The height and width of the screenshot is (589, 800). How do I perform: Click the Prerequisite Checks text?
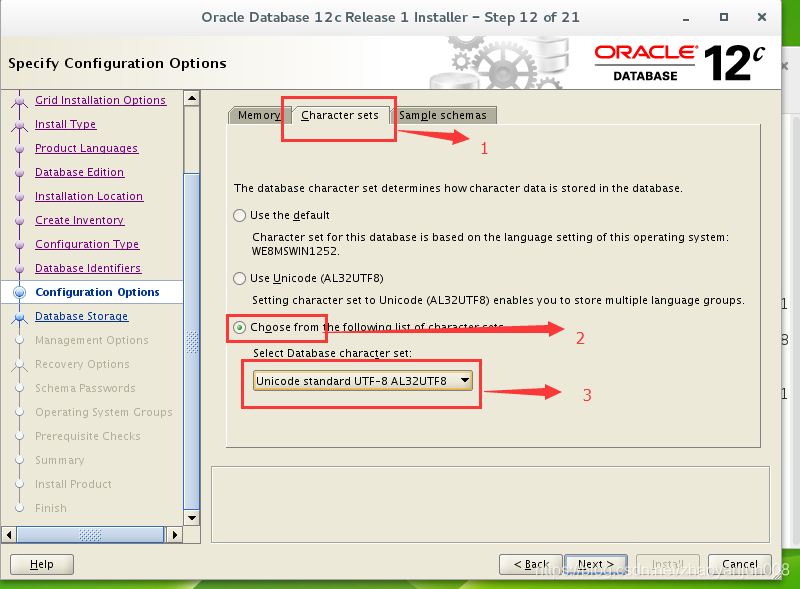88,436
